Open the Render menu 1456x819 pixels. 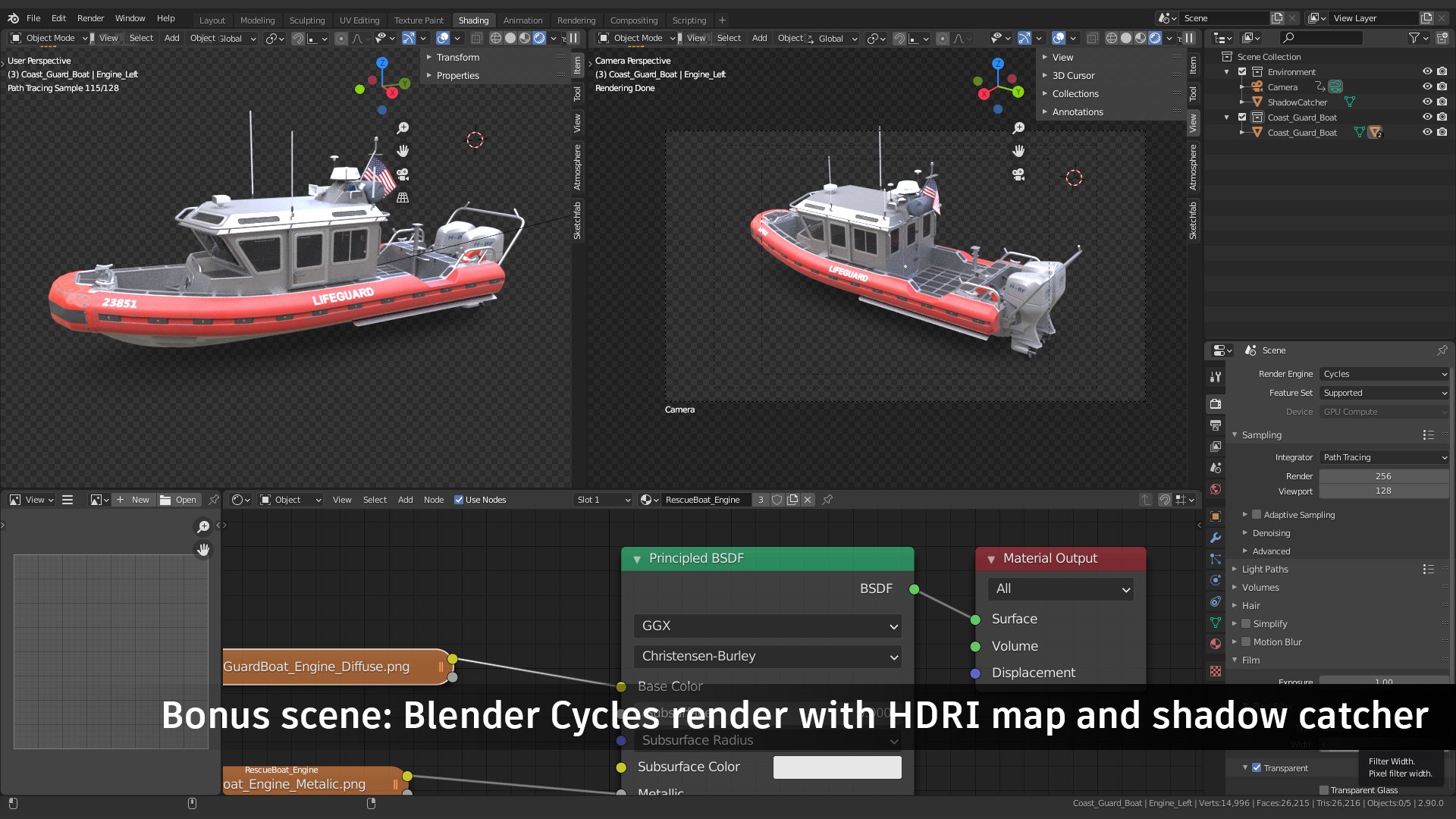[x=90, y=18]
